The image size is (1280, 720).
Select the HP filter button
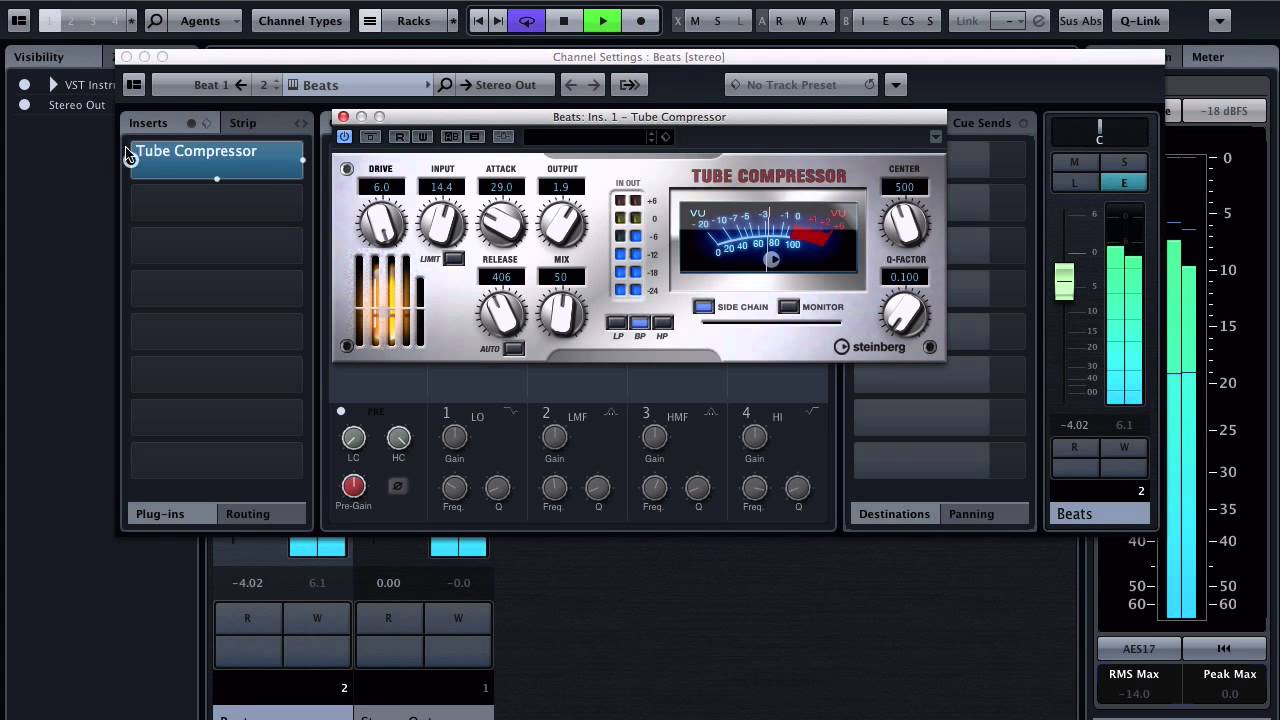662,322
